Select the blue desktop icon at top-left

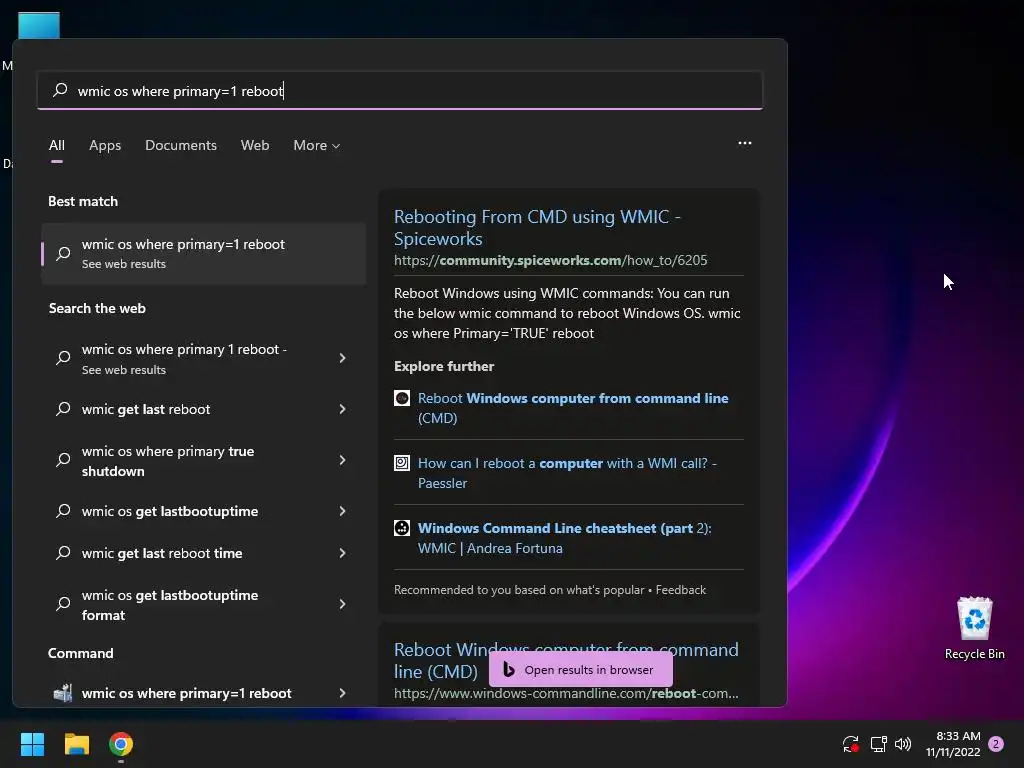pos(39,25)
